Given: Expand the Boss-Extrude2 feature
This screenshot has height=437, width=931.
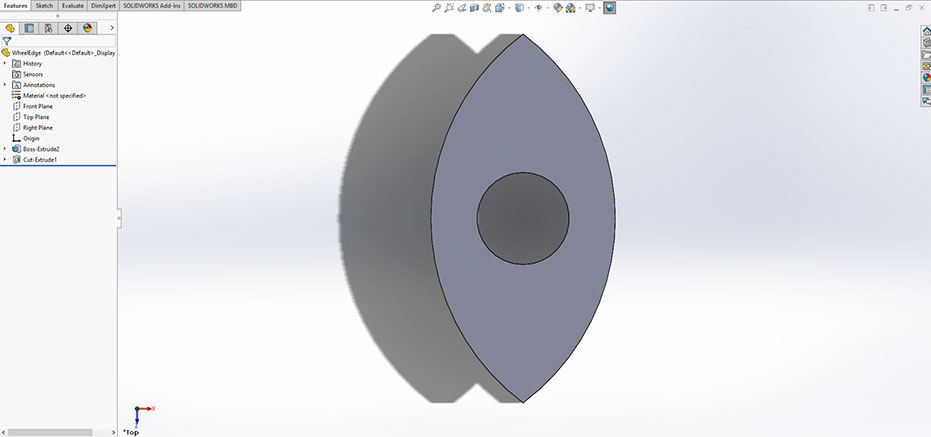Looking at the screenshot, I should (5, 149).
